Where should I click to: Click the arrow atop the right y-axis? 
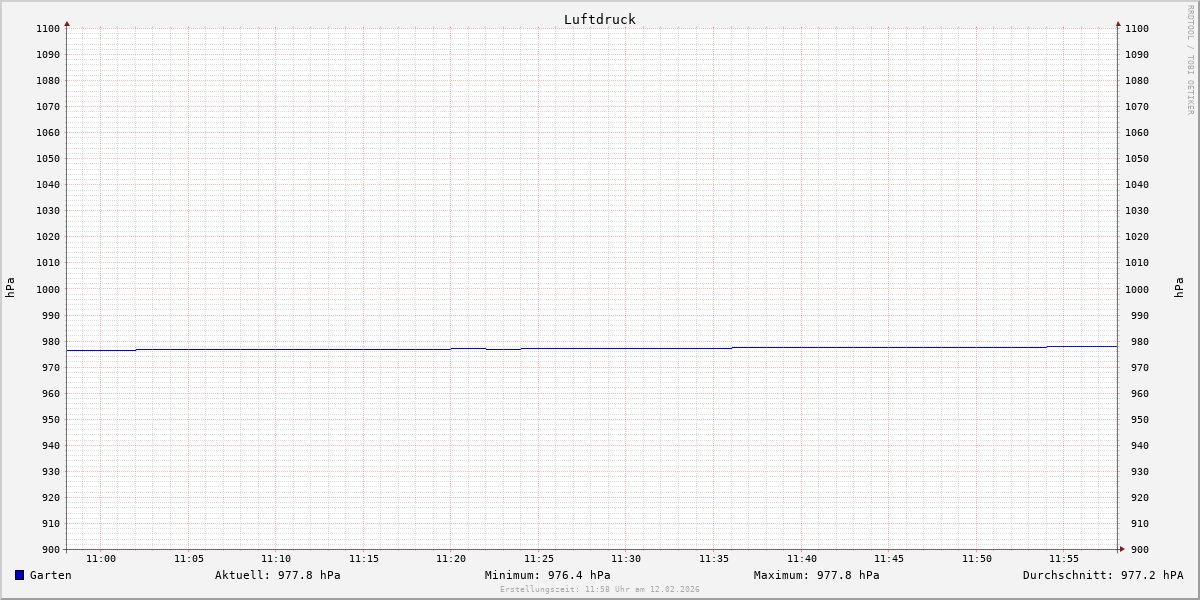1118,23
